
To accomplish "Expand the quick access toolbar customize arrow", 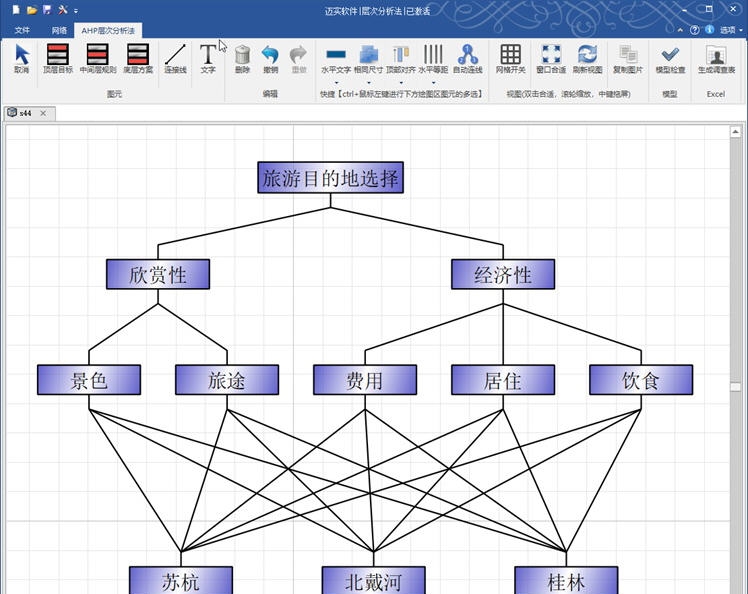I will [x=76, y=10].
